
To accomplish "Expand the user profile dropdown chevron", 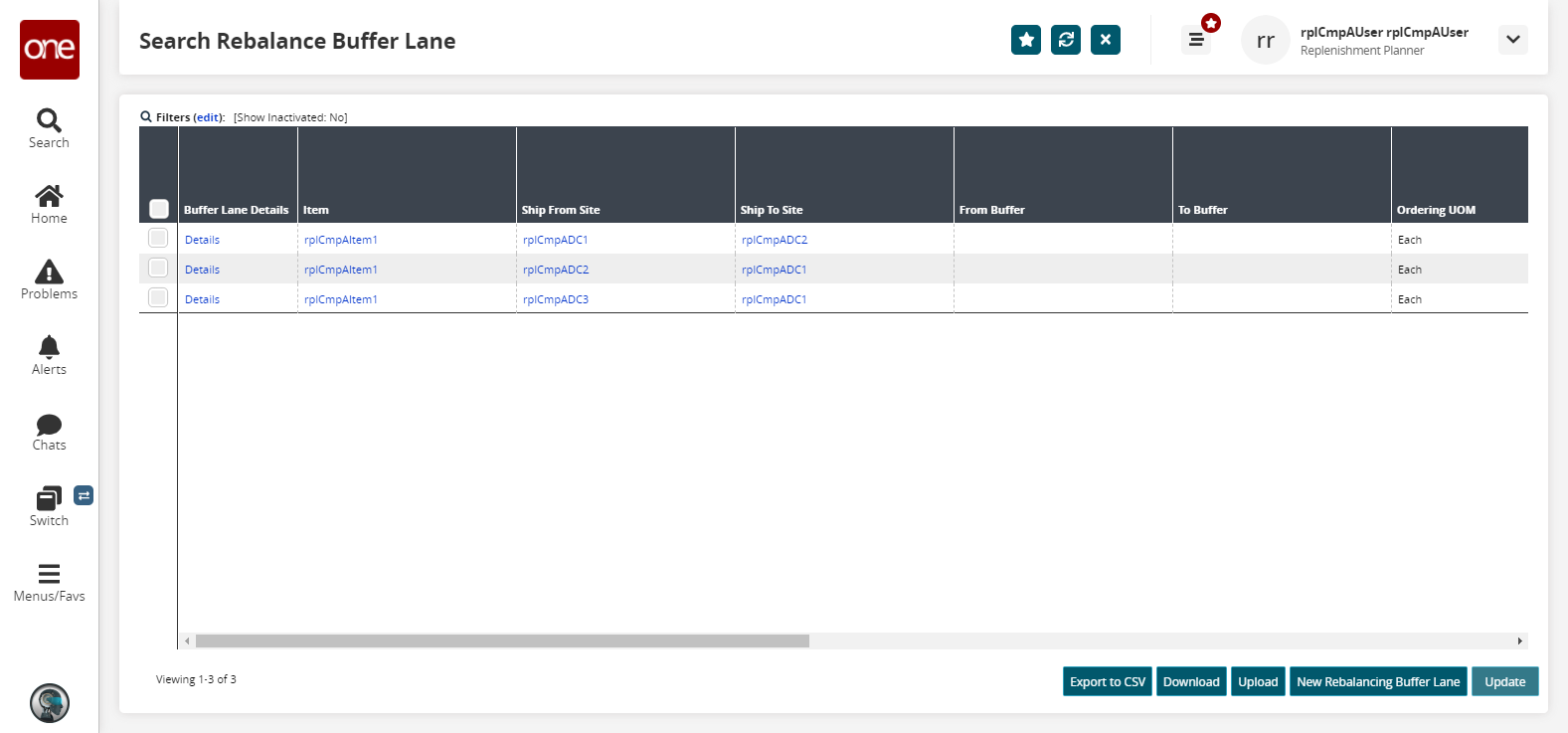I will coord(1512,40).
